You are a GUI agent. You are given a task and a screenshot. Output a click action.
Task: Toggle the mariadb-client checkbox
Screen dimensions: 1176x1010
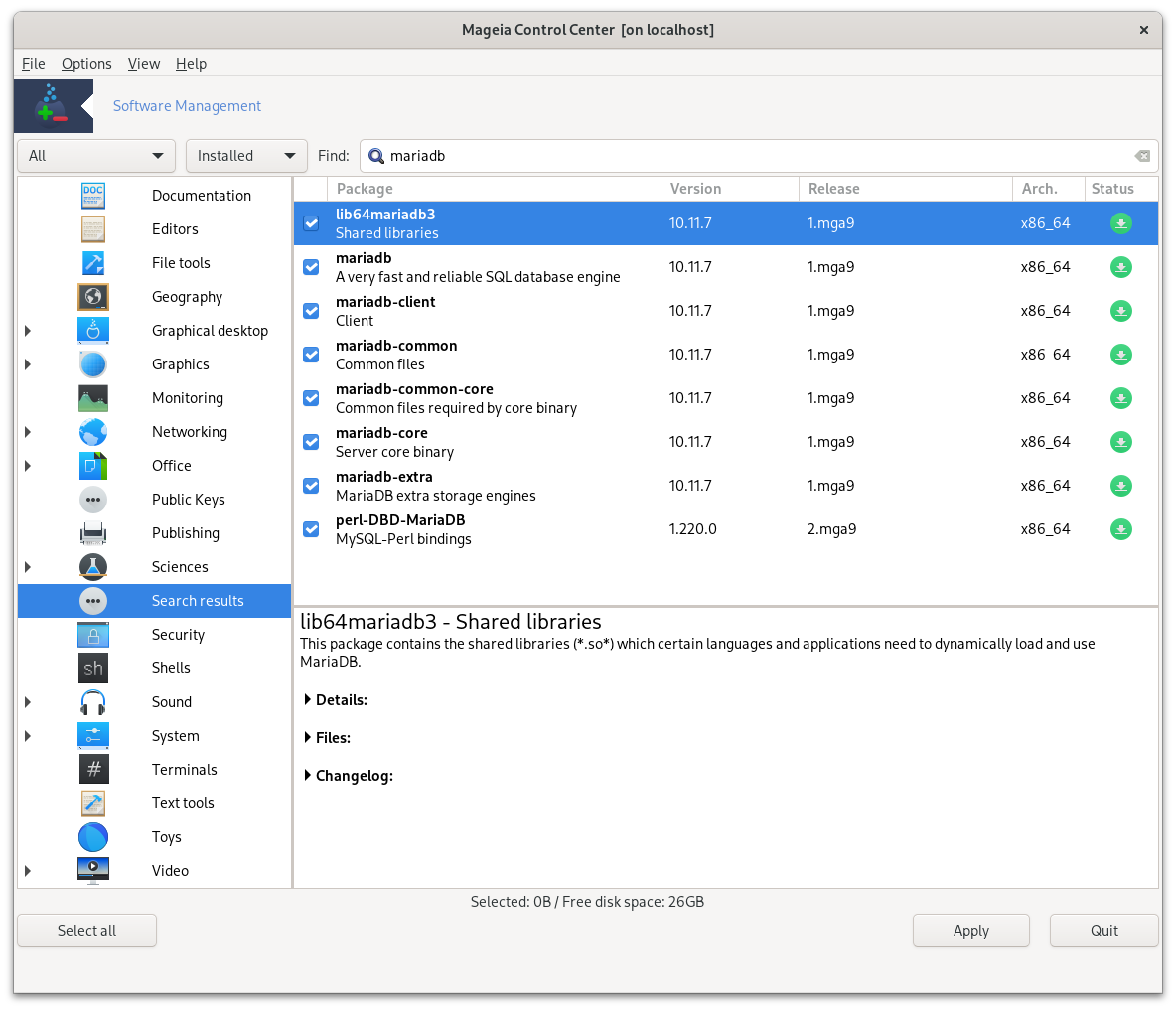(311, 311)
